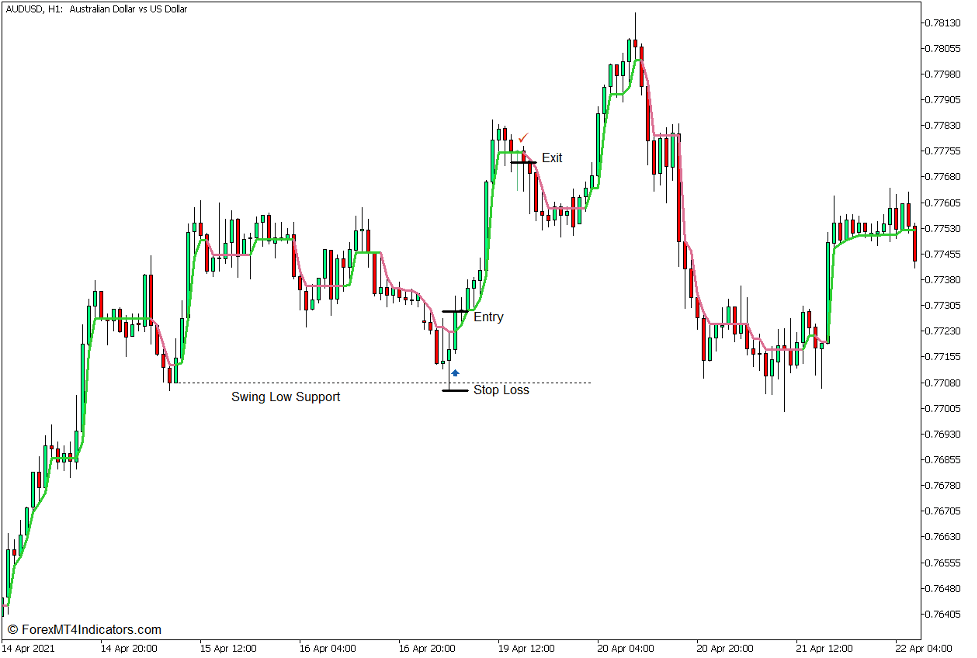Click the 16 Apr 20:00 time label

coord(426,648)
